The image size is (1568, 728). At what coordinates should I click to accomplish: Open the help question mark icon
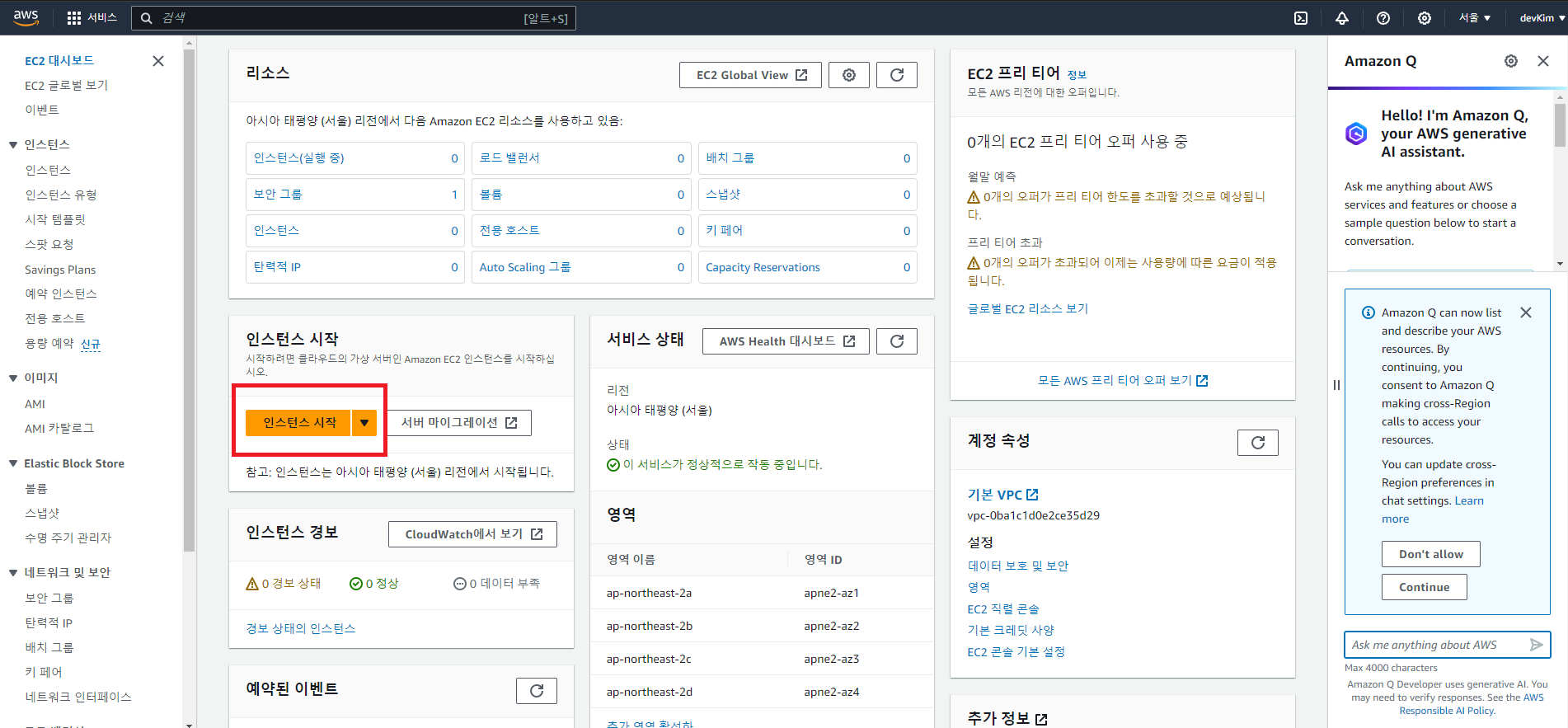(x=1383, y=18)
